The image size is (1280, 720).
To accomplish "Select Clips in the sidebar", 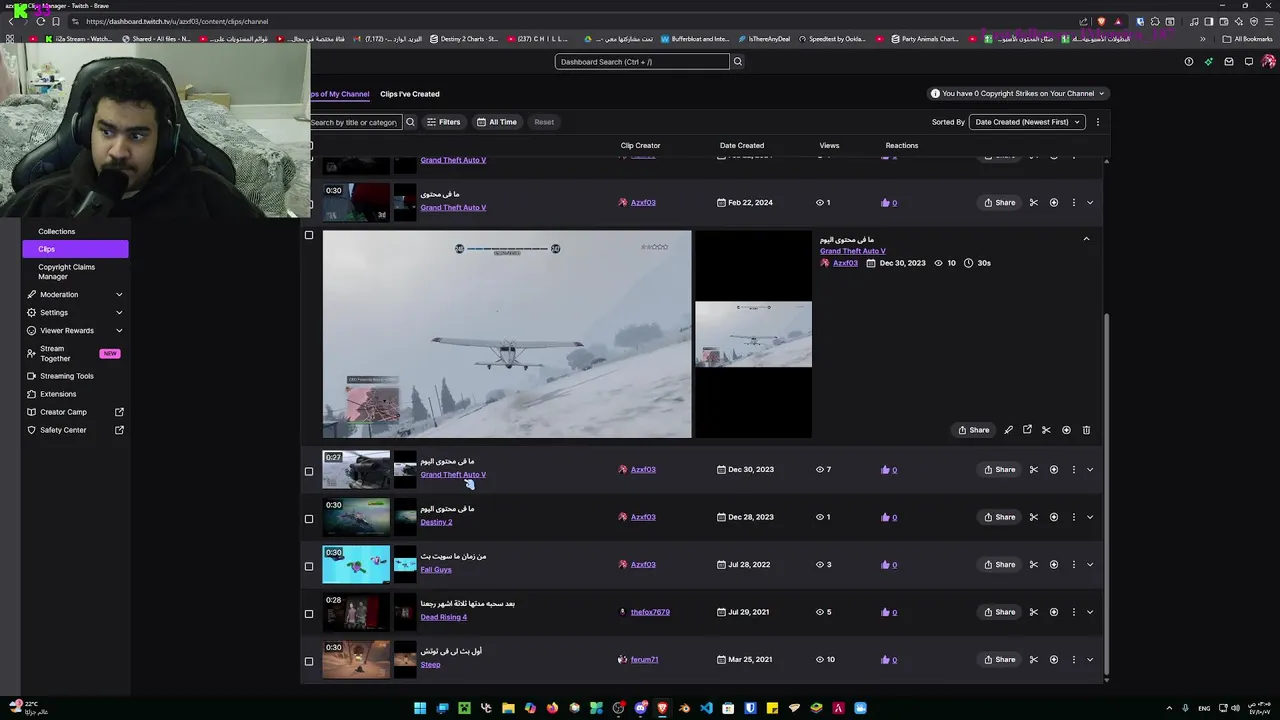I will [x=75, y=249].
